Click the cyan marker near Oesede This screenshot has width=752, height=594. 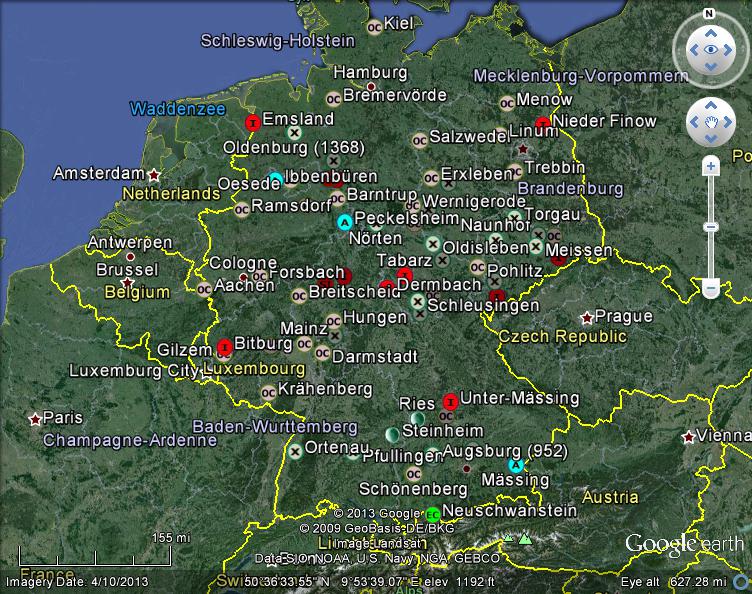[275, 179]
